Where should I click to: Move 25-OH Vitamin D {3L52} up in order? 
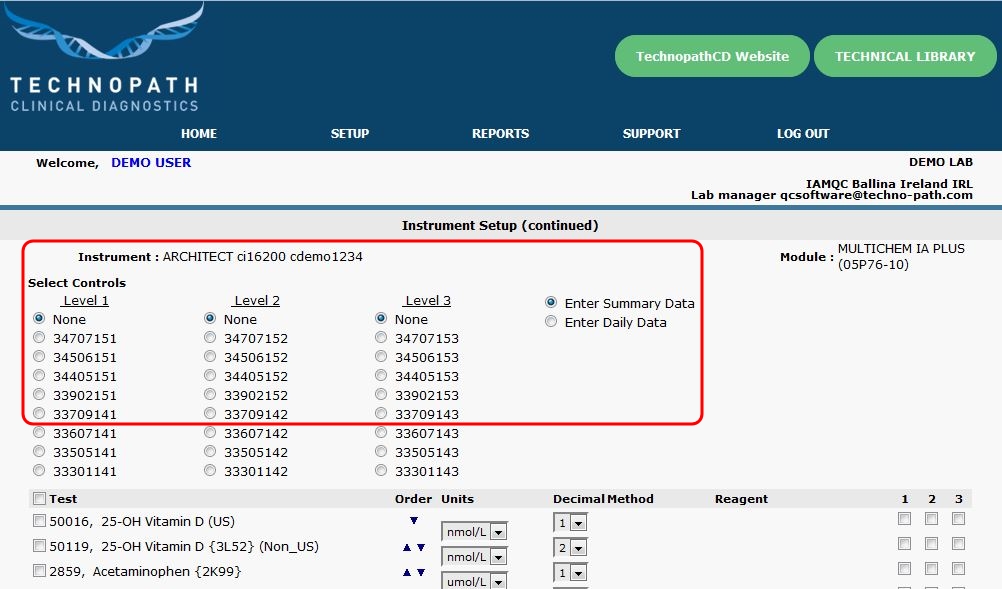point(406,547)
